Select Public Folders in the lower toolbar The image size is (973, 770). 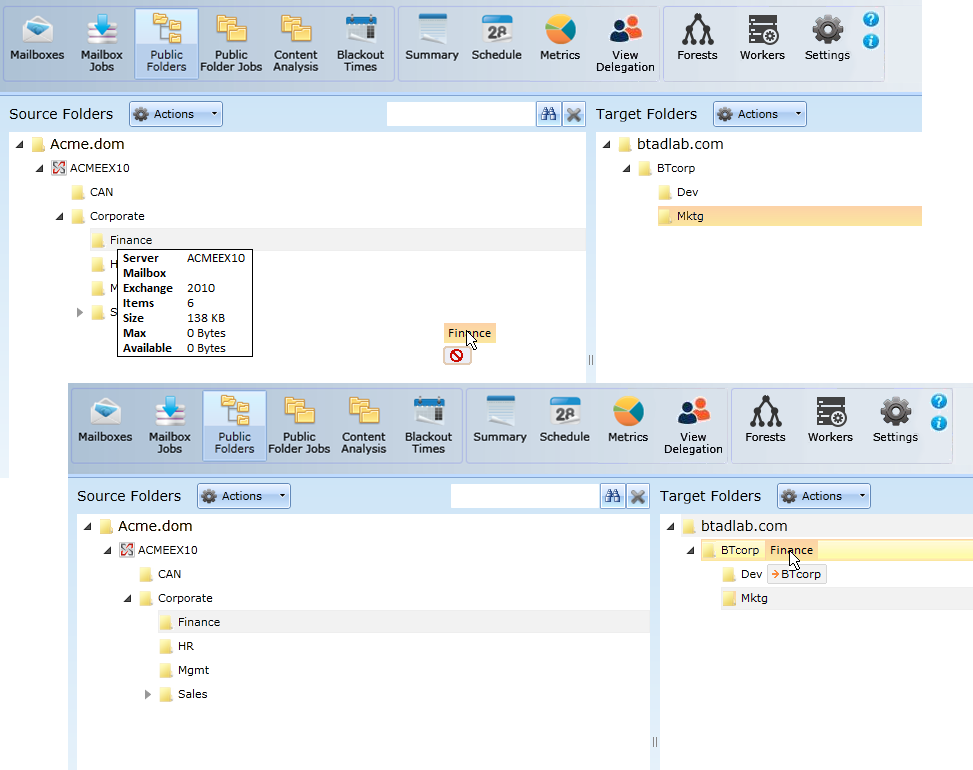pyautogui.click(x=235, y=426)
